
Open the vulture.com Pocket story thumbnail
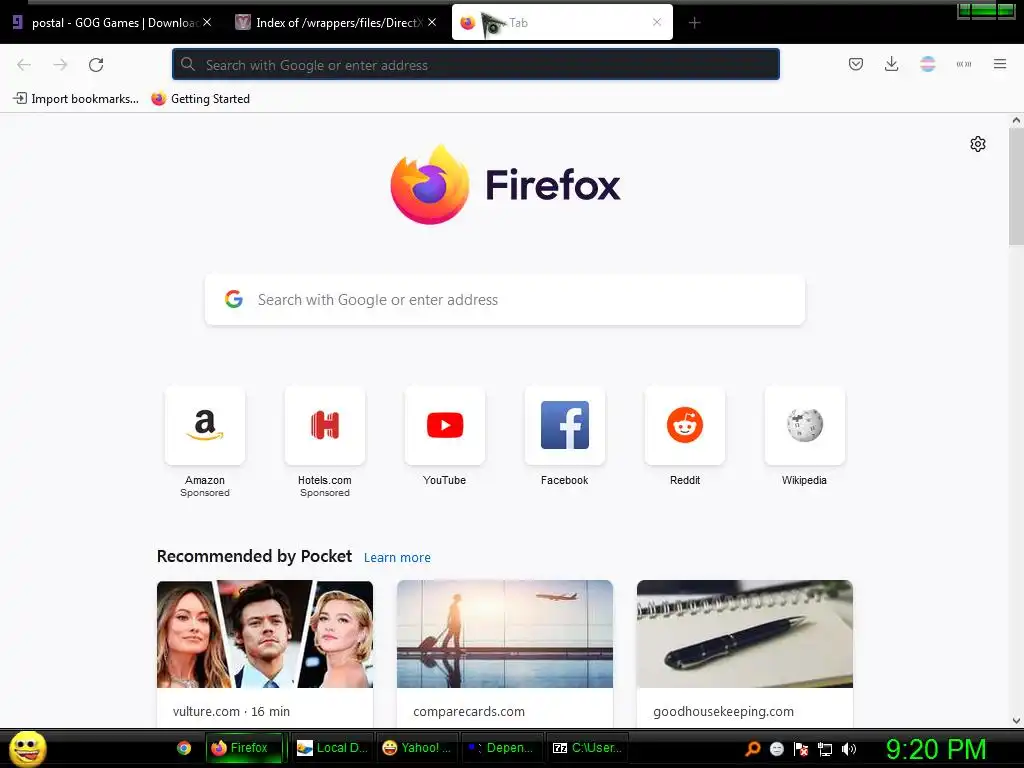265,634
